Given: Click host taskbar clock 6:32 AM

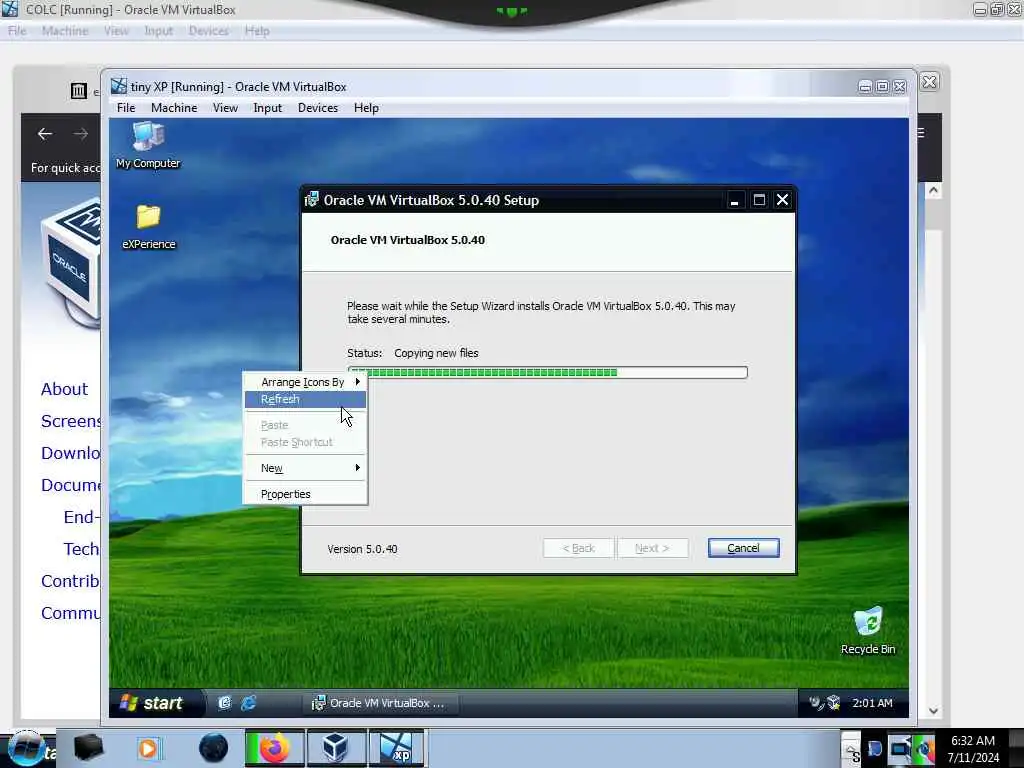Looking at the screenshot, I should [973, 749].
